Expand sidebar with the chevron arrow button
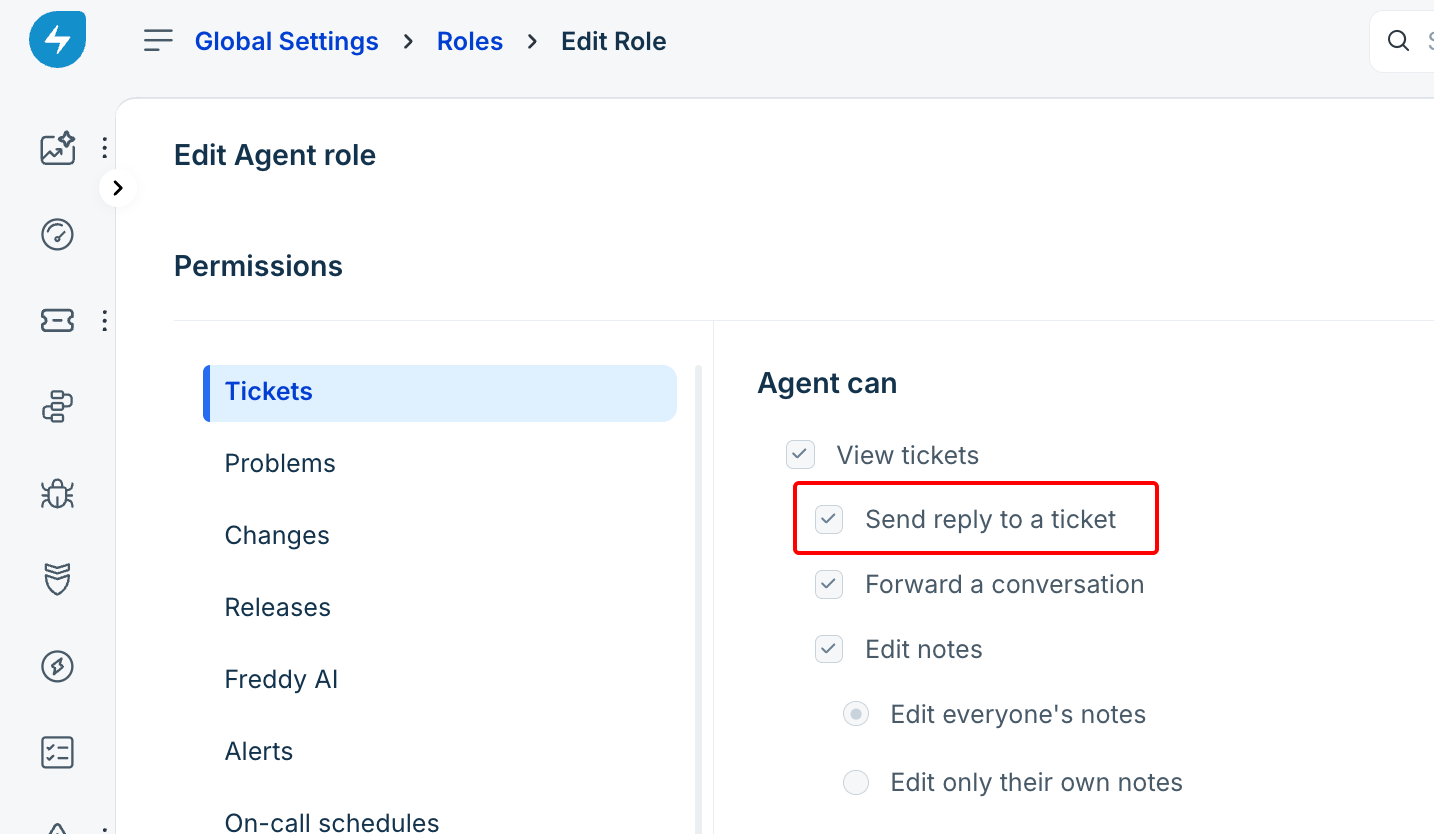Viewport: 1434px width, 834px height. 118,188
